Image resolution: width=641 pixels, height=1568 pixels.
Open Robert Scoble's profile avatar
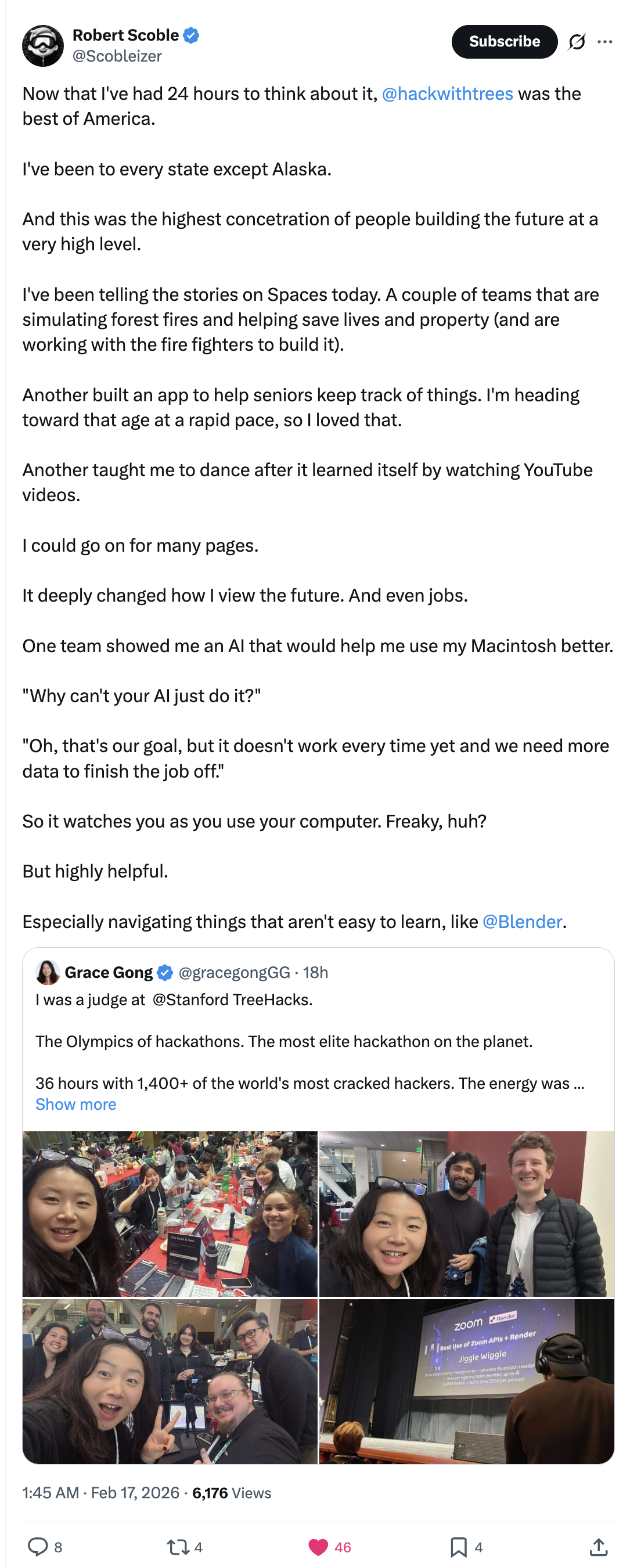tap(42, 46)
